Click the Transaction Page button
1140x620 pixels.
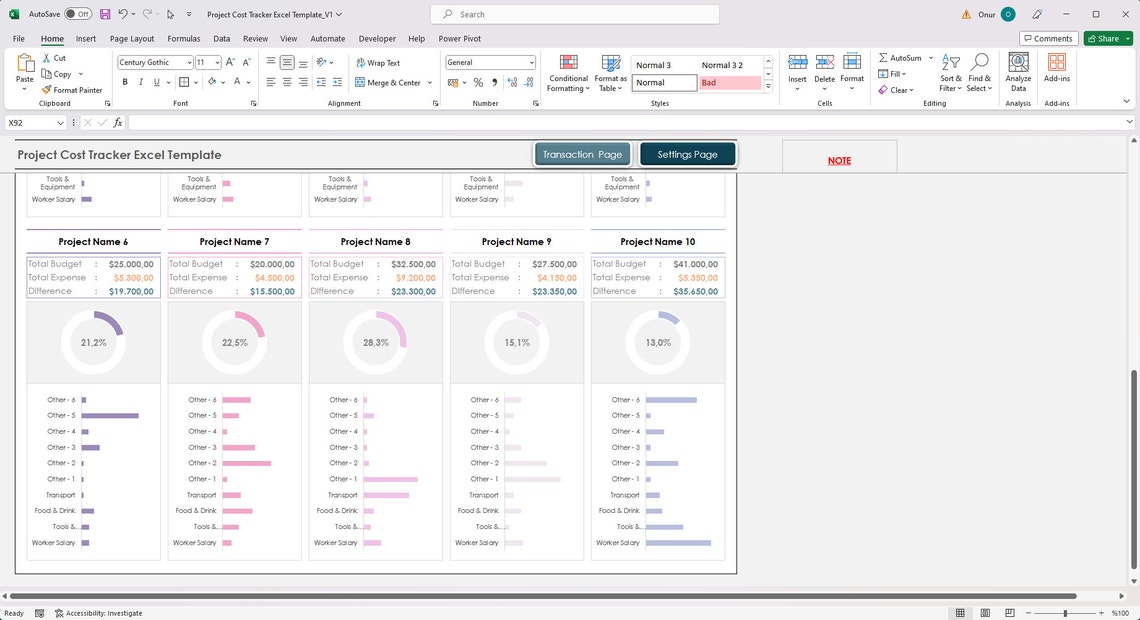[x=583, y=154]
